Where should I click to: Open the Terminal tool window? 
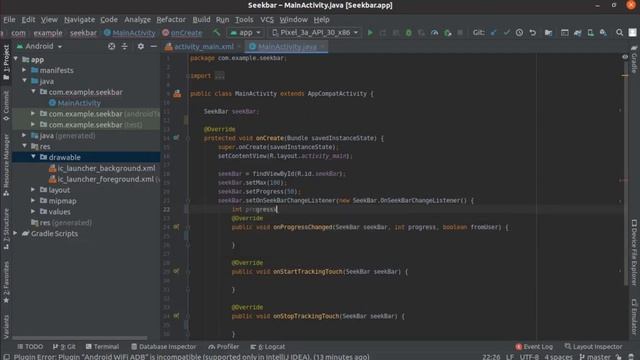102,347
